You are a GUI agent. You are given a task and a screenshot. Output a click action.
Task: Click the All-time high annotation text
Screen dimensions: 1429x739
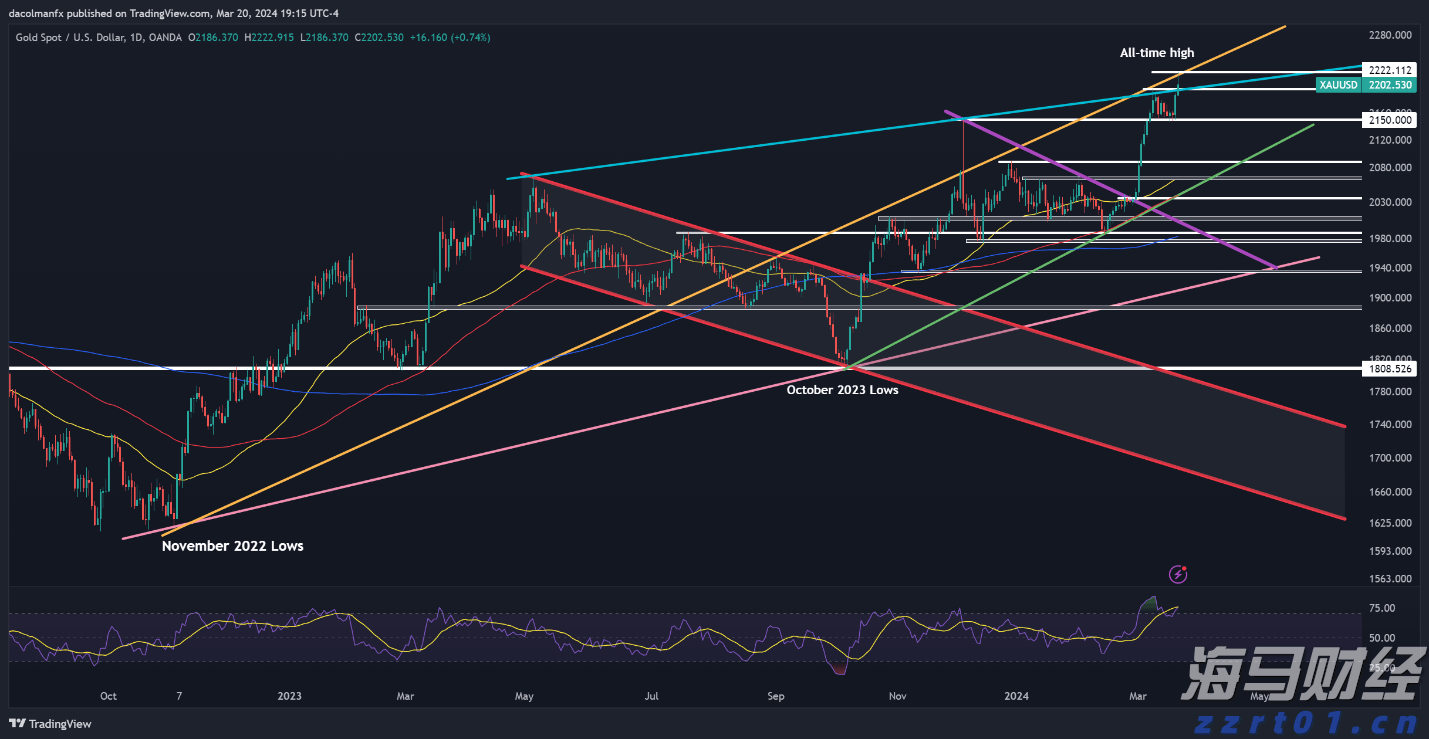(x=1156, y=52)
